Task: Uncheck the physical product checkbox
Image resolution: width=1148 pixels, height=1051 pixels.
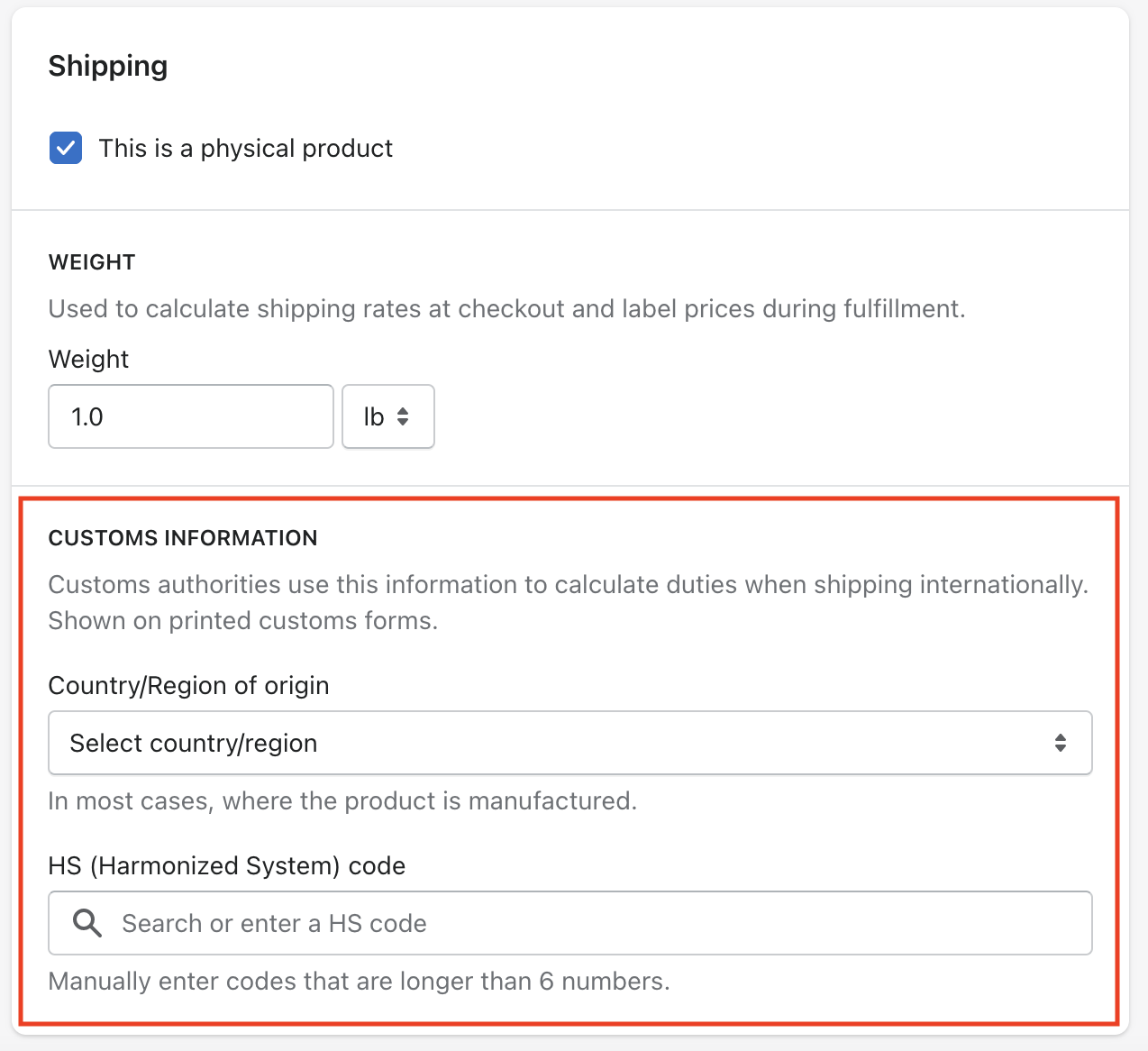Action: [x=66, y=148]
